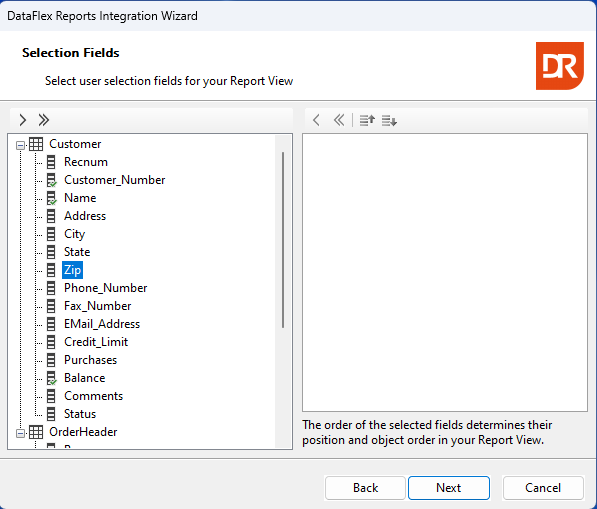Click the field icon beside Address
This screenshot has height=509, width=597.
coord(51,216)
